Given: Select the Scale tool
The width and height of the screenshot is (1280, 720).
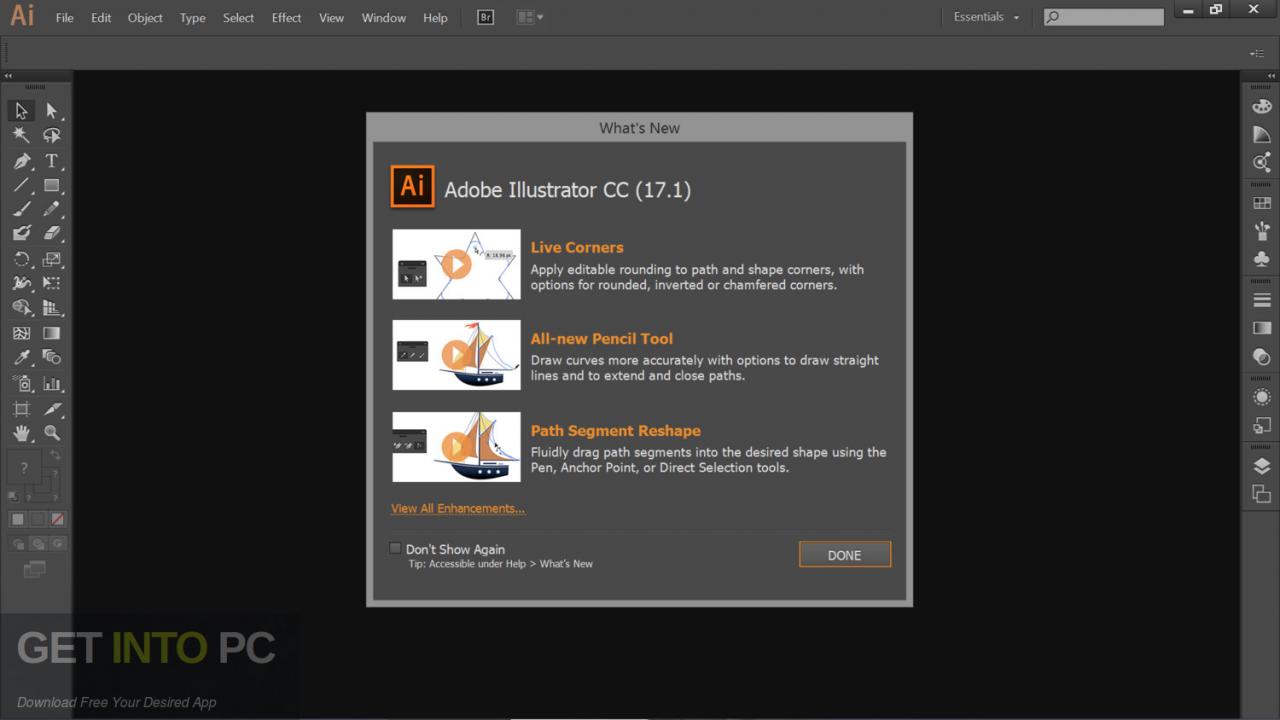Looking at the screenshot, I should pyautogui.click(x=52, y=259).
